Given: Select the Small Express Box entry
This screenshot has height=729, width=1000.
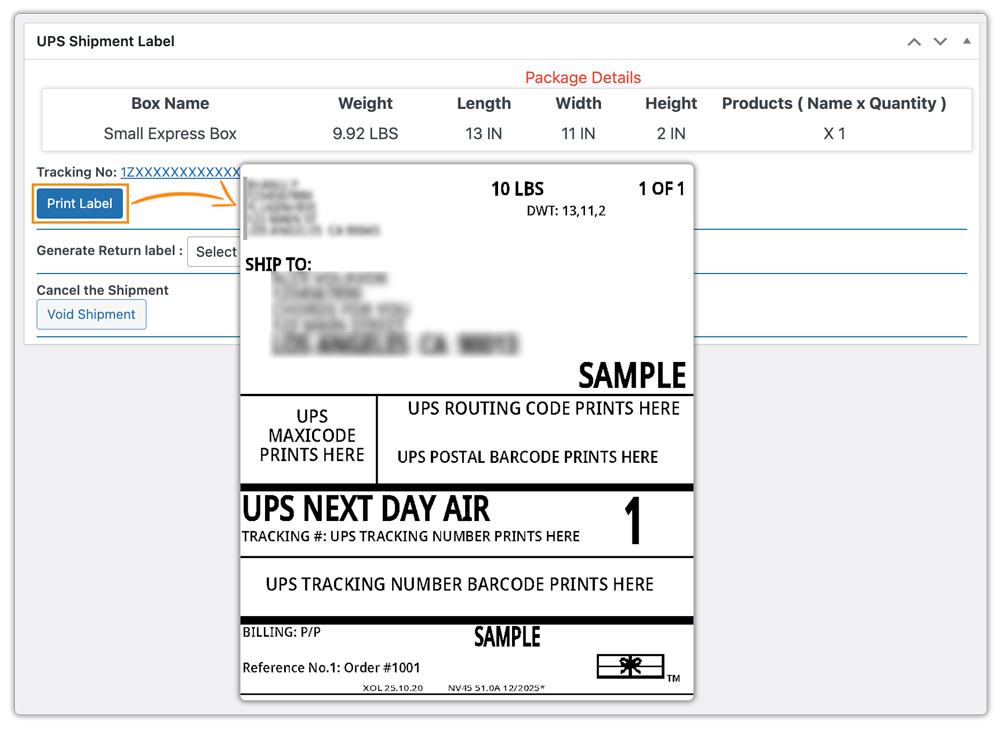Looking at the screenshot, I should pos(169,133).
